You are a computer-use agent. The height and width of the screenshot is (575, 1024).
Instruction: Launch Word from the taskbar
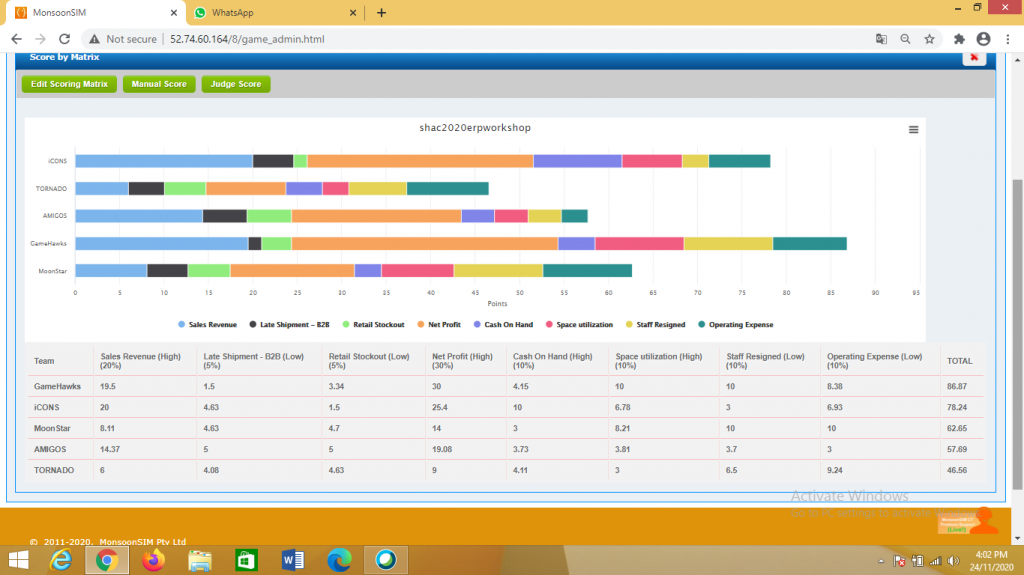[x=293, y=560]
